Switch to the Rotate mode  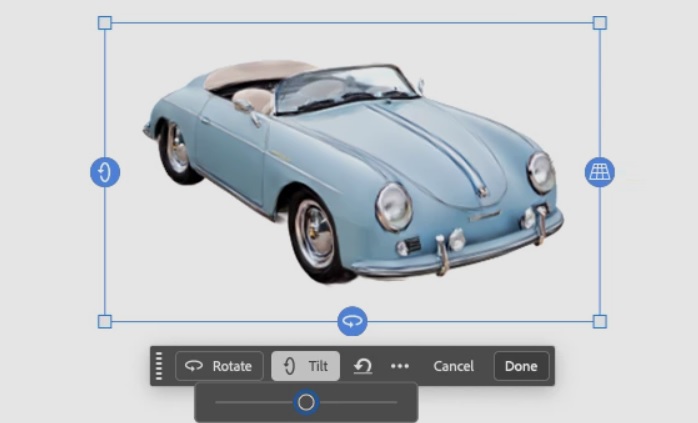click(x=220, y=366)
